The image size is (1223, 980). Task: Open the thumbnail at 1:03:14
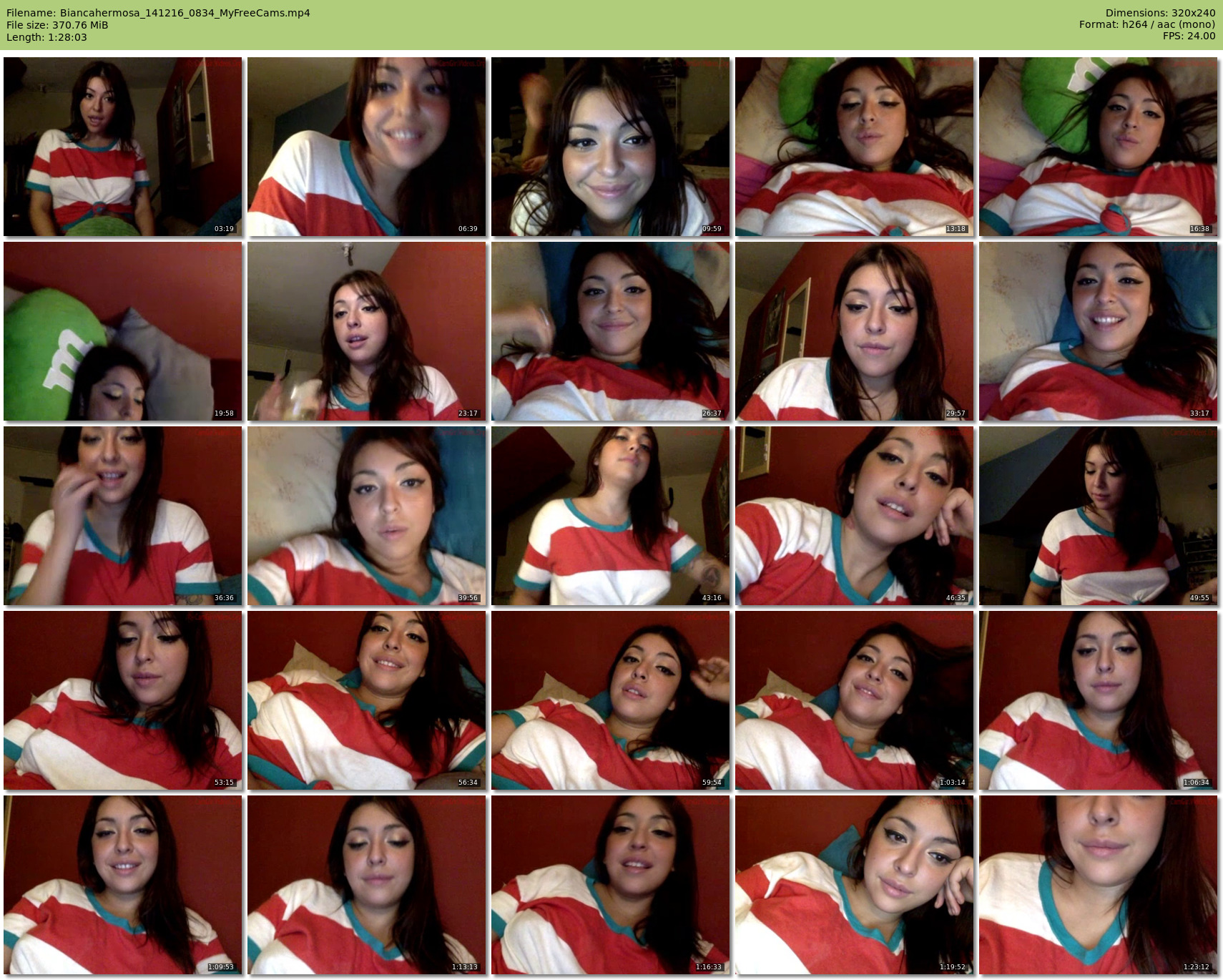coord(854,700)
